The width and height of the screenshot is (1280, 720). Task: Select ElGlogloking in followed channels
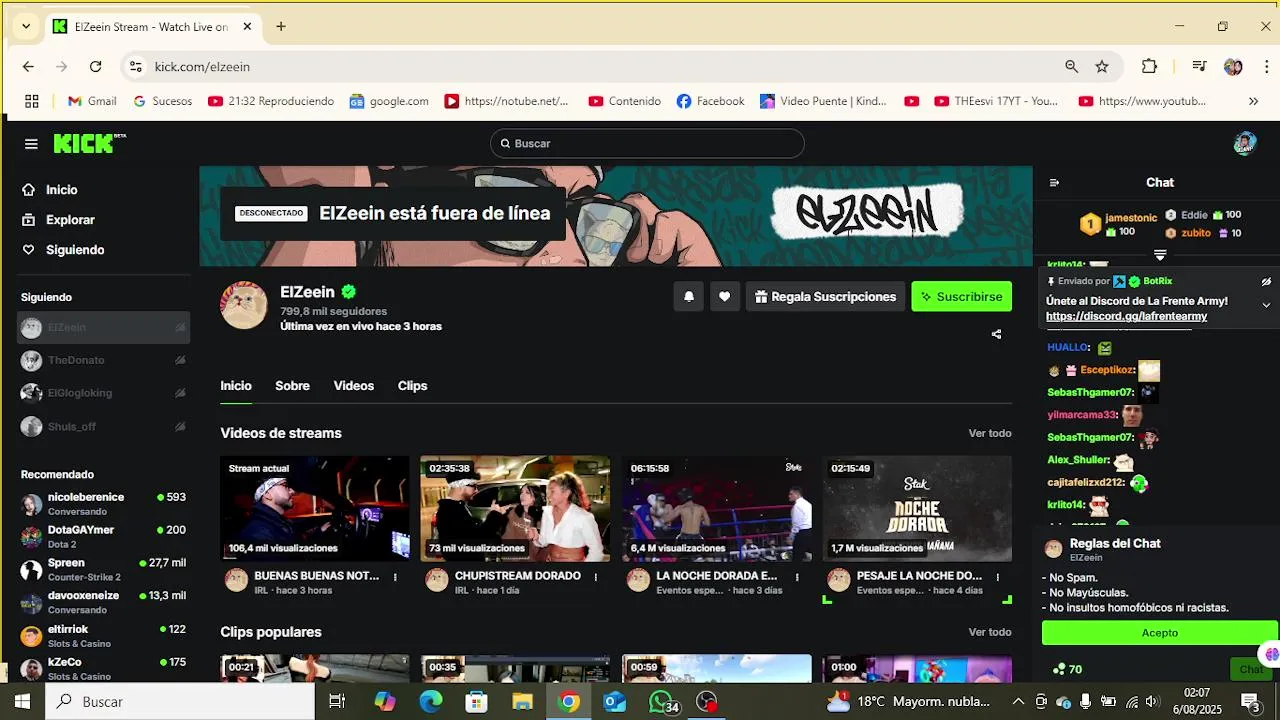pyautogui.click(x=103, y=393)
